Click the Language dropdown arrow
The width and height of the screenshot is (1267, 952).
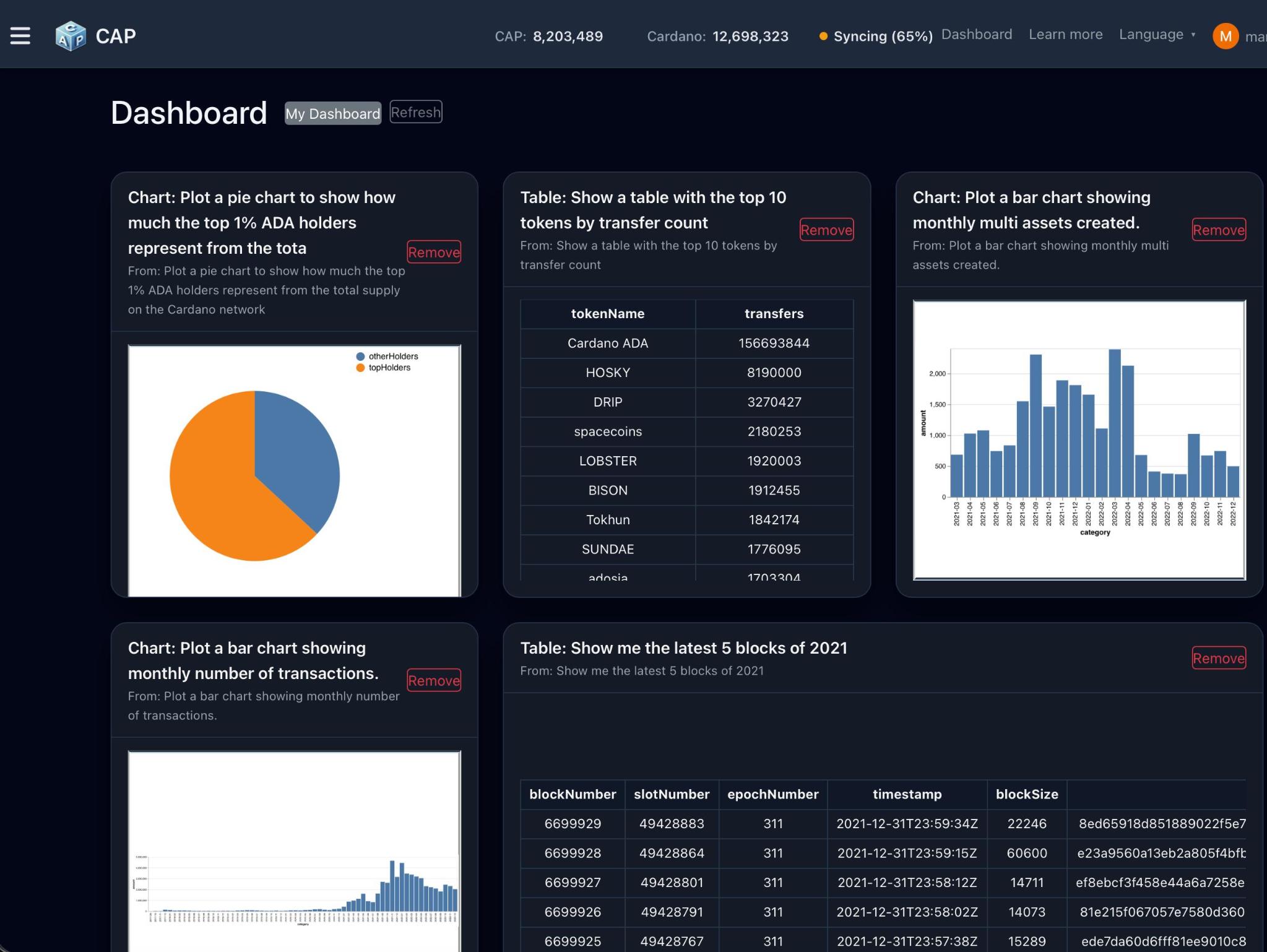point(1193,35)
